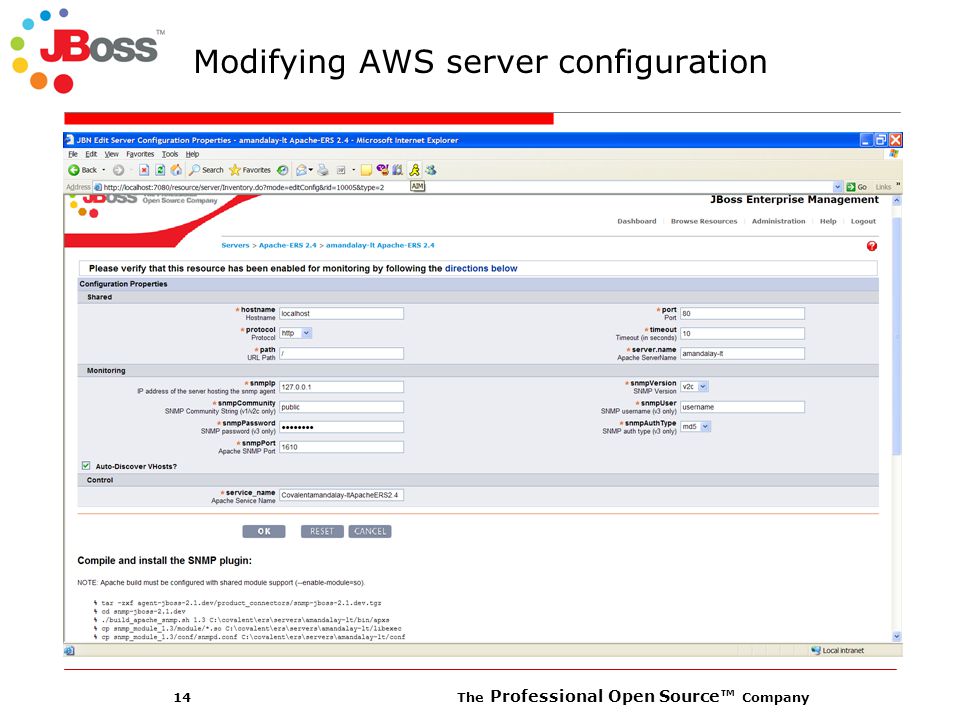
Task: Open the Favorites menu
Action: click(140, 154)
